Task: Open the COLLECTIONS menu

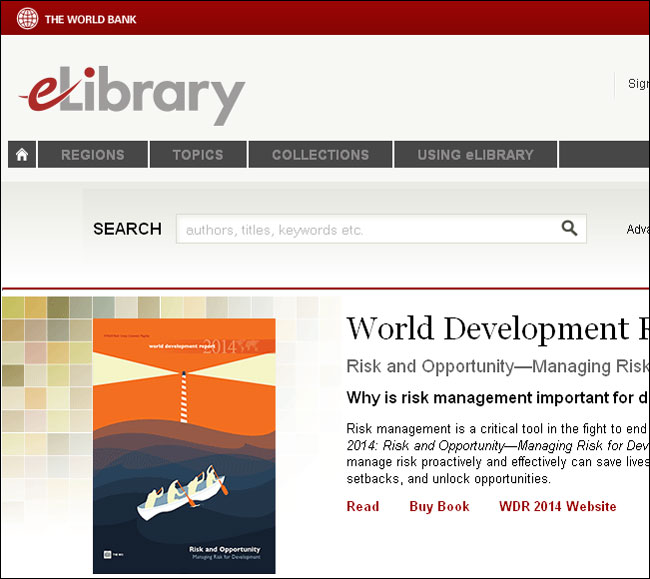Action: coord(320,155)
